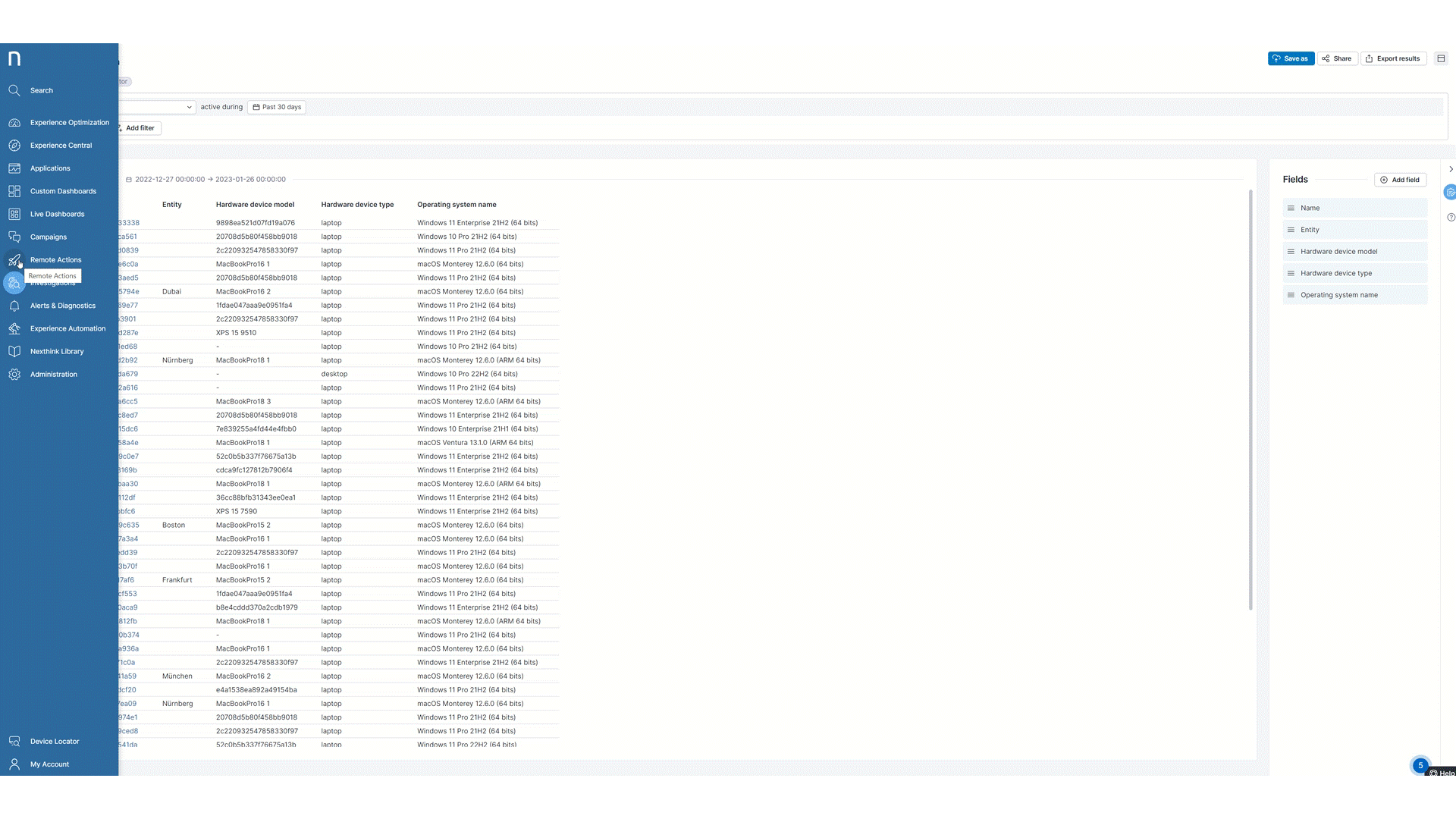Open the Experience Automation icon
This screenshot has width=1456, height=819.
[x=14, y=328]
